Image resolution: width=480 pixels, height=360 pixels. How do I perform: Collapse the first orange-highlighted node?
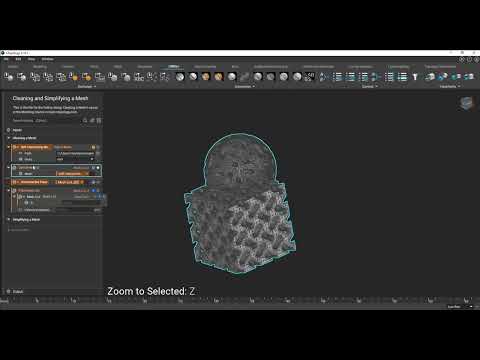9,147
